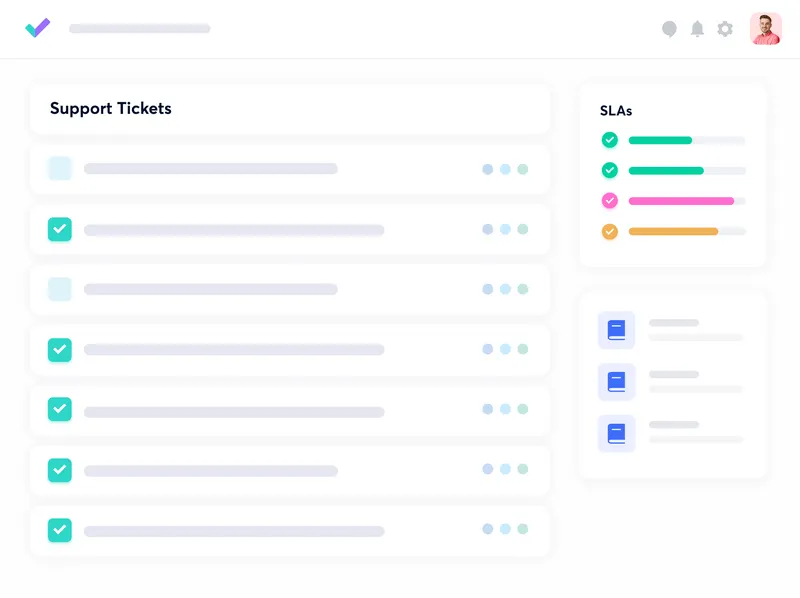Image resolution: width=800 pixels, height=598 pixels.
Task: Click the Support Tickets header
Action: coord(111,109)
